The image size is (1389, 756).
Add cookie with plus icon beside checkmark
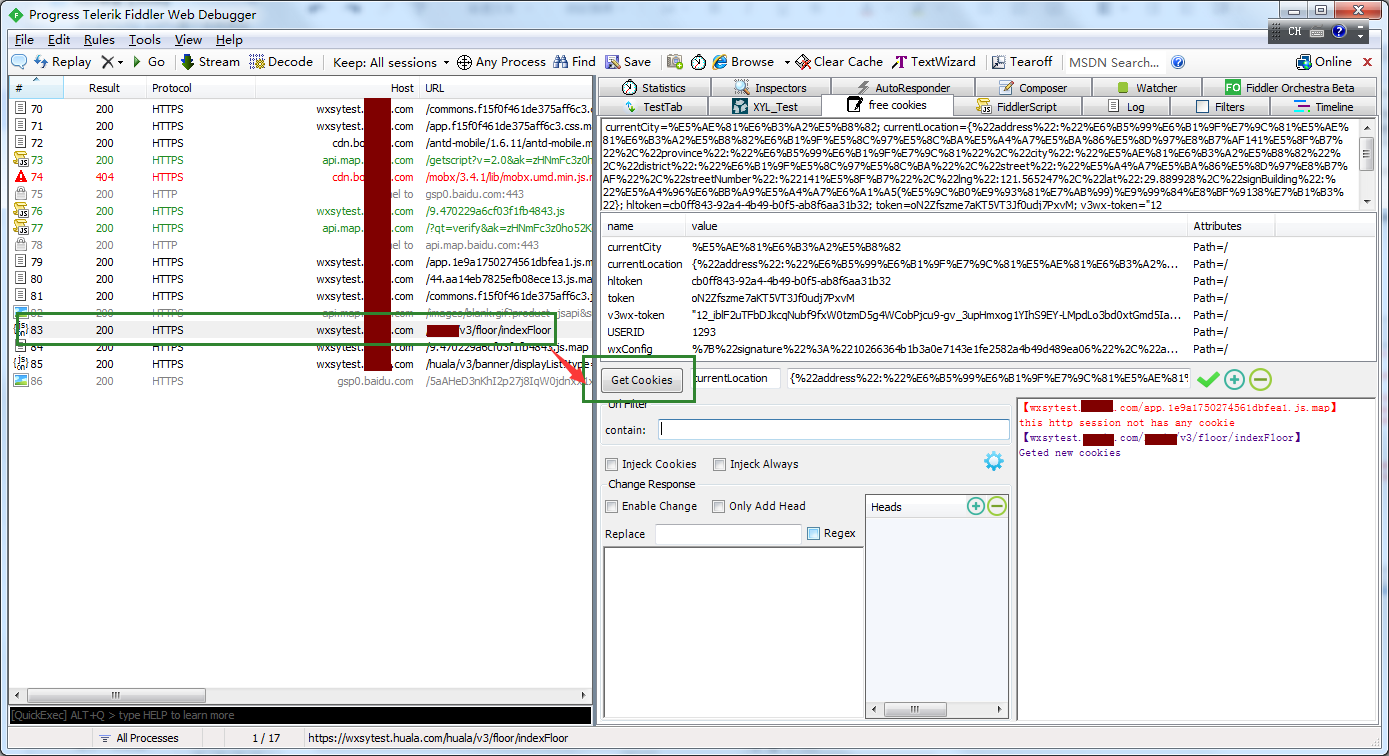pyautogui.click(x=1235, y=379)
